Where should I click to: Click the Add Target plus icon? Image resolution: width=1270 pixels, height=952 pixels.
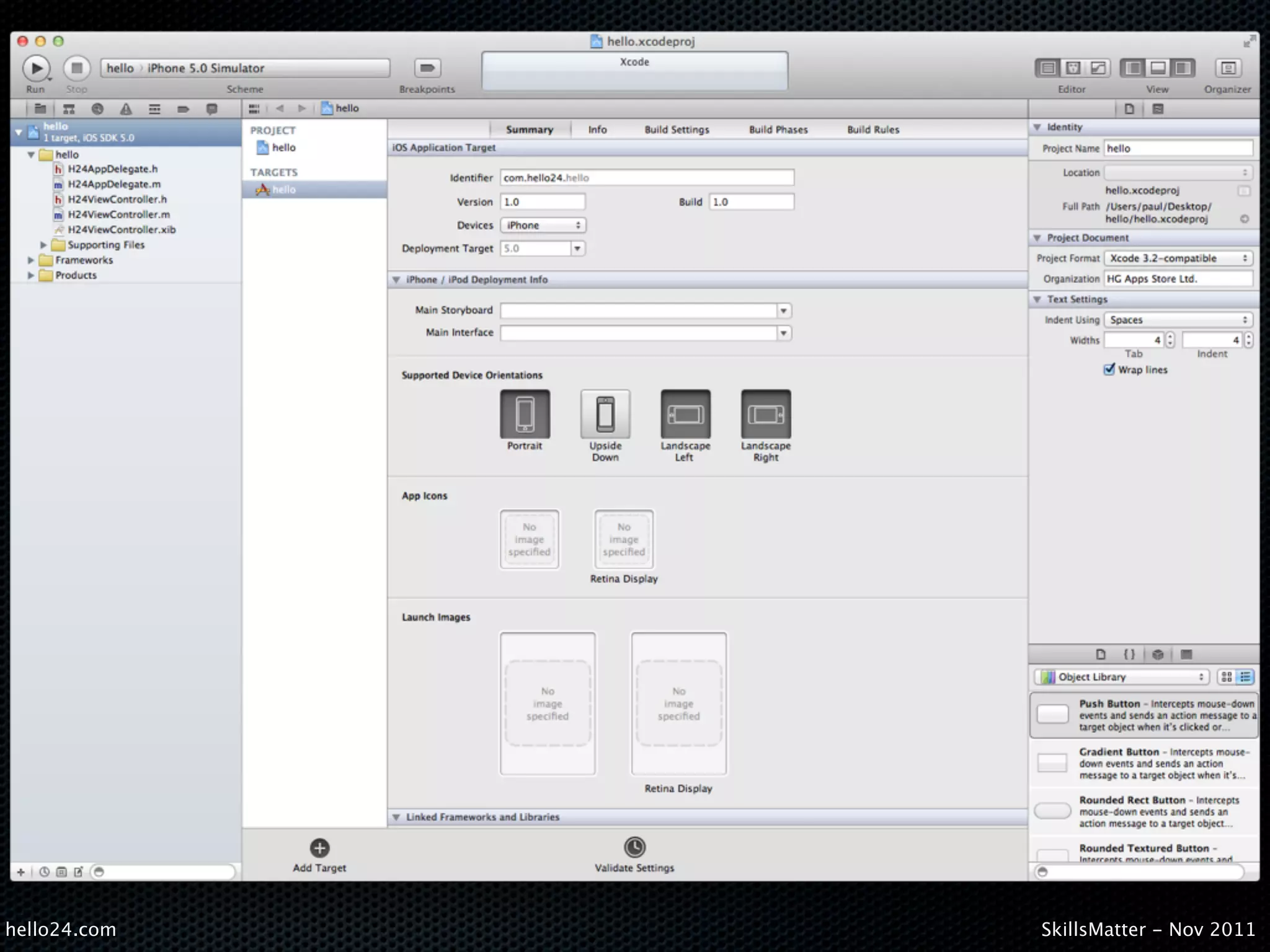[319, 848]
